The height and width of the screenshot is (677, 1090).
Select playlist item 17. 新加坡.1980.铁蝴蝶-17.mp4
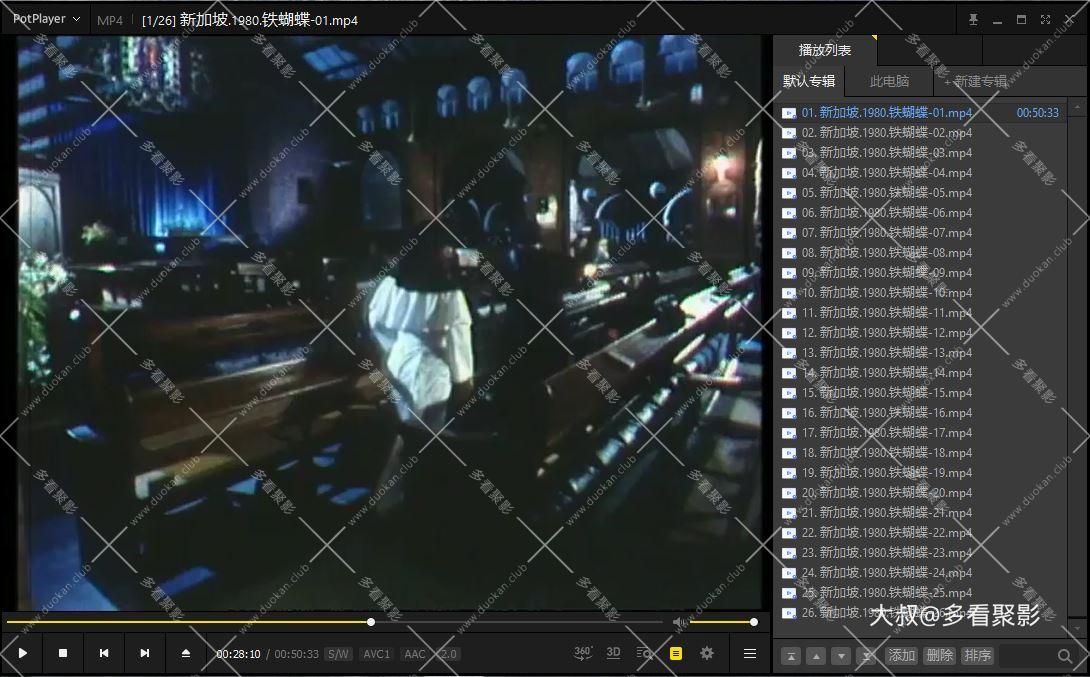pos(920,432)
